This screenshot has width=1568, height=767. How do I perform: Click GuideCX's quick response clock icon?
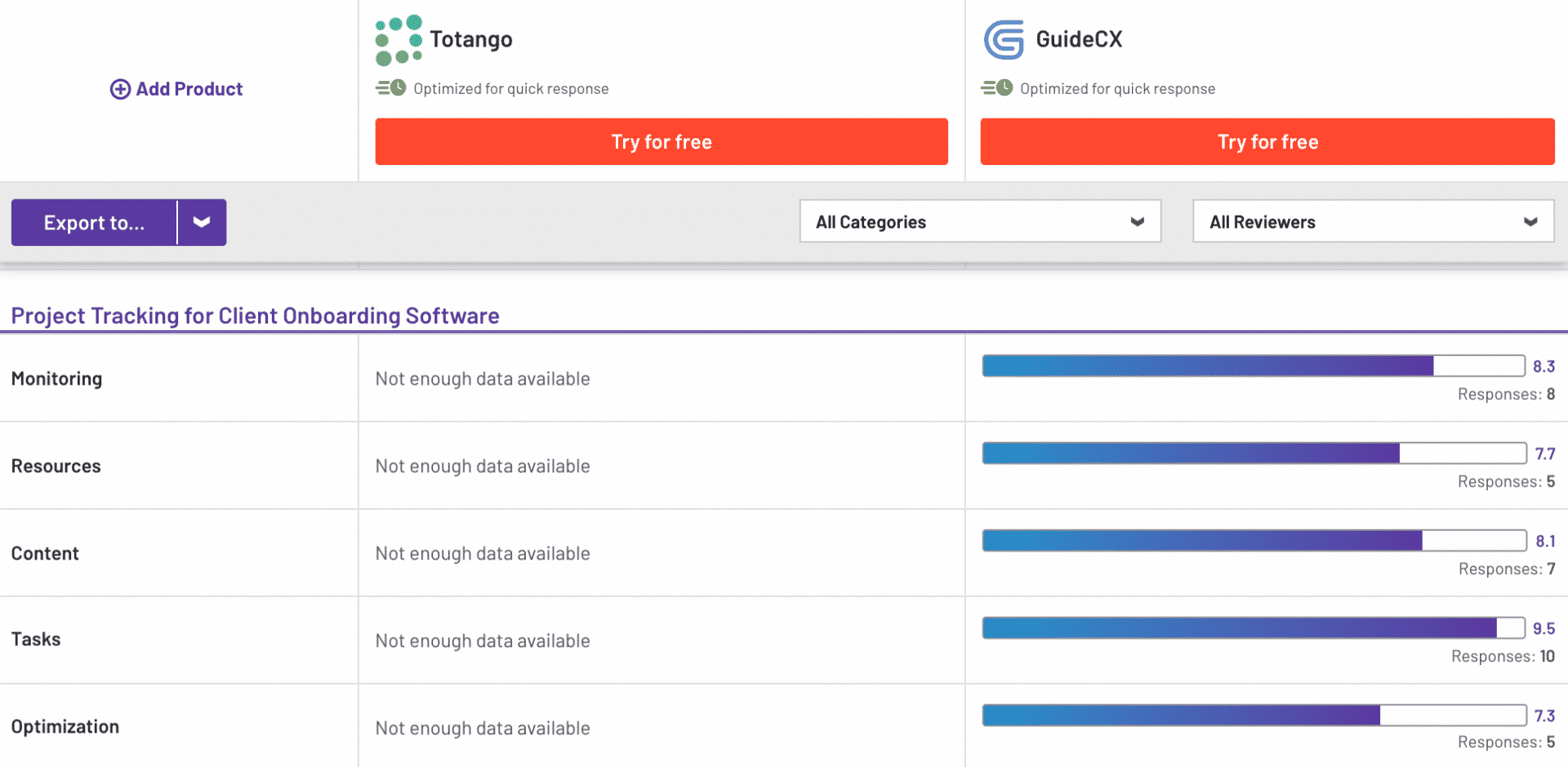(997, 87)
